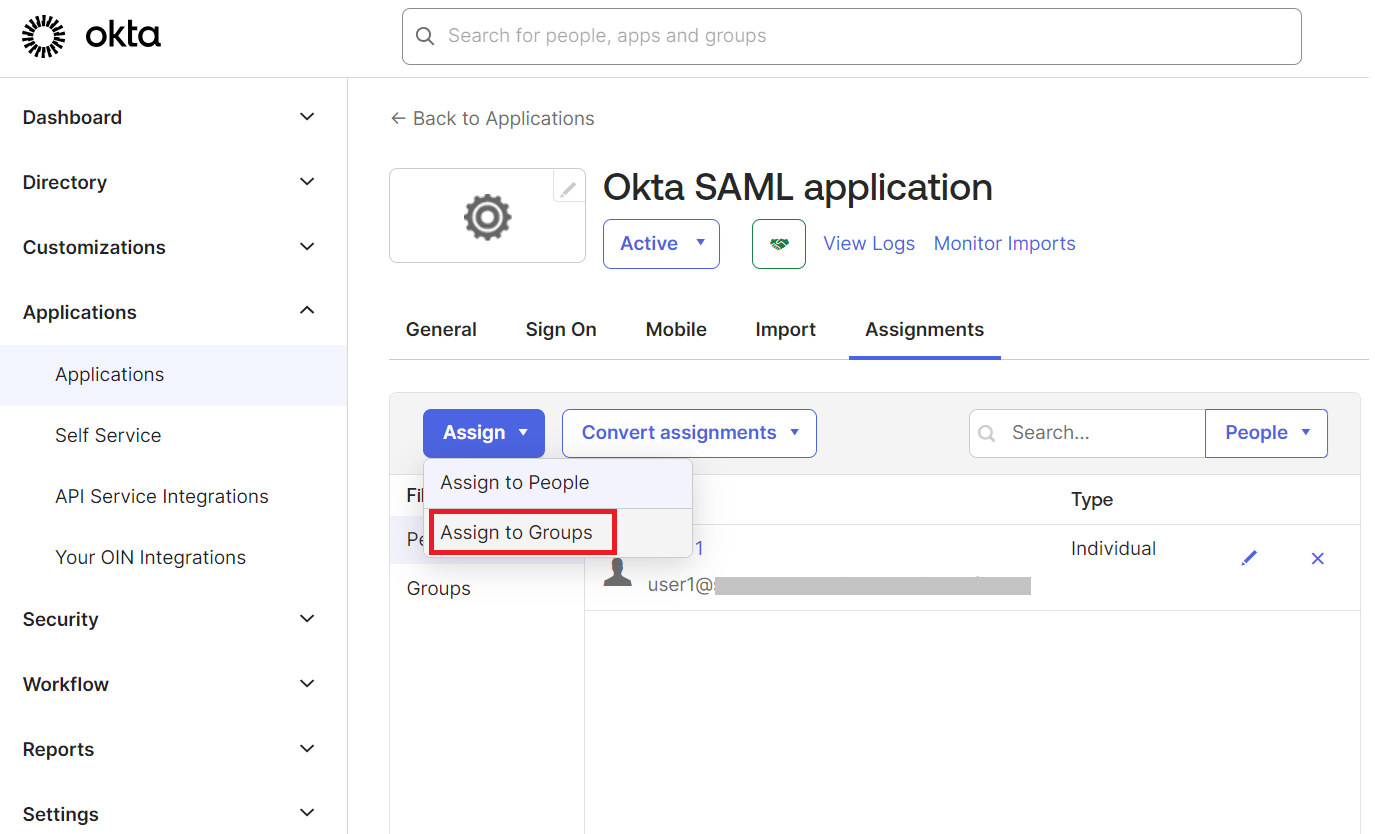
Task: Click the gear application logo image
Action: [487, 216]
